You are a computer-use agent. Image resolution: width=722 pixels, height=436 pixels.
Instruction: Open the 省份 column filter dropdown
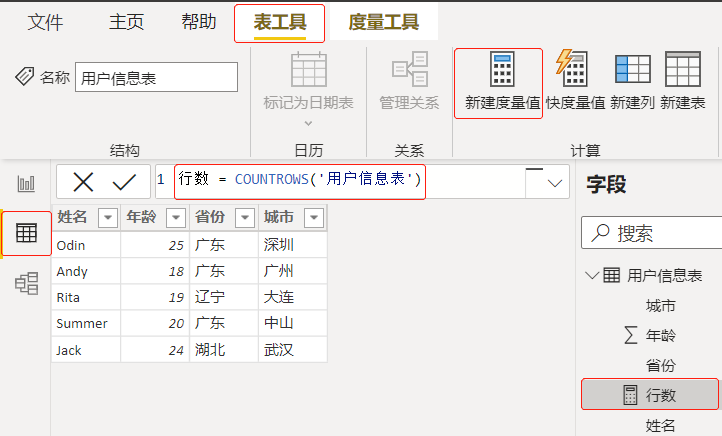point(245,217)
